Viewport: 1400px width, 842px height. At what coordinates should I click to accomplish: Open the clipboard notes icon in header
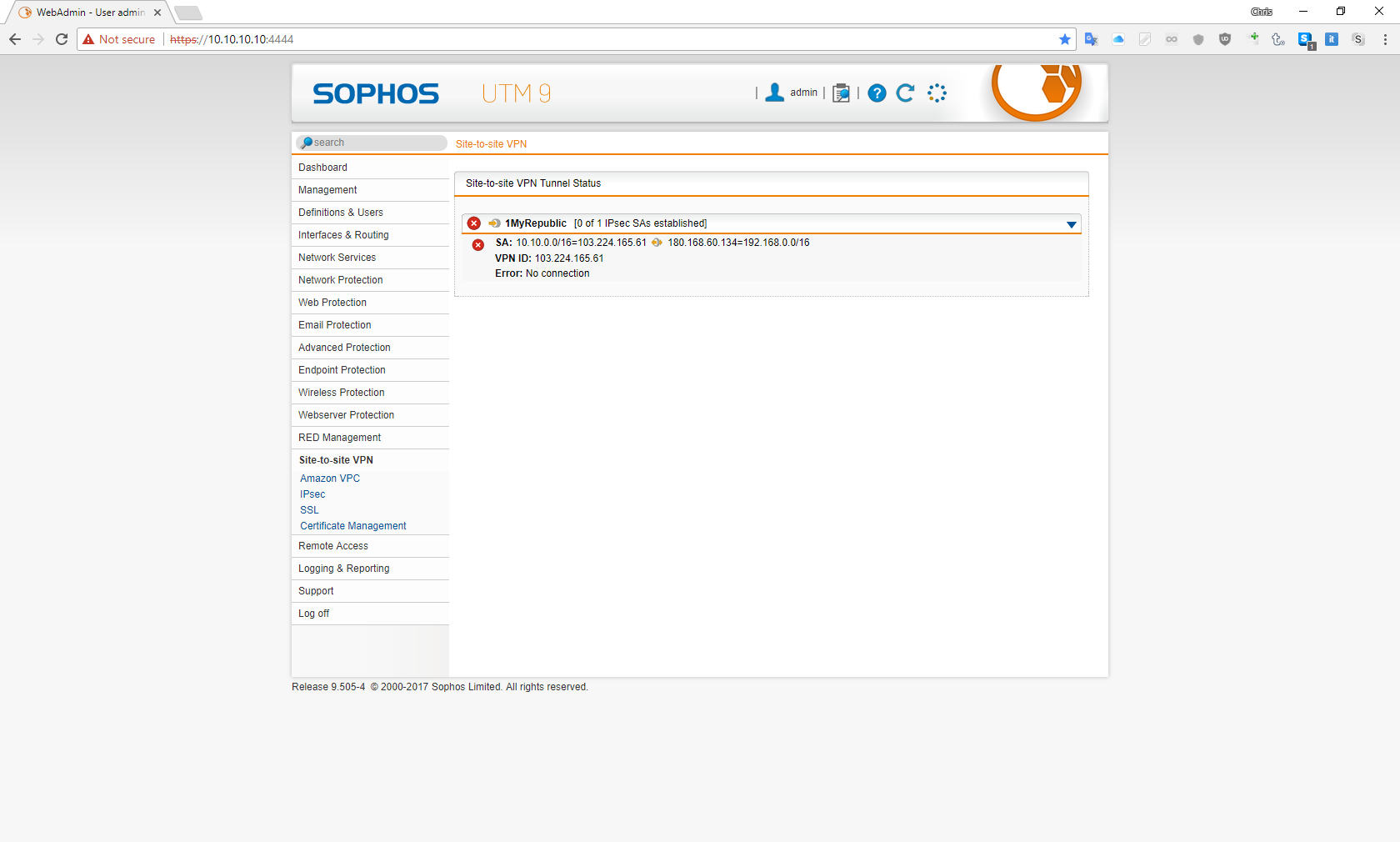pos(842,93)
